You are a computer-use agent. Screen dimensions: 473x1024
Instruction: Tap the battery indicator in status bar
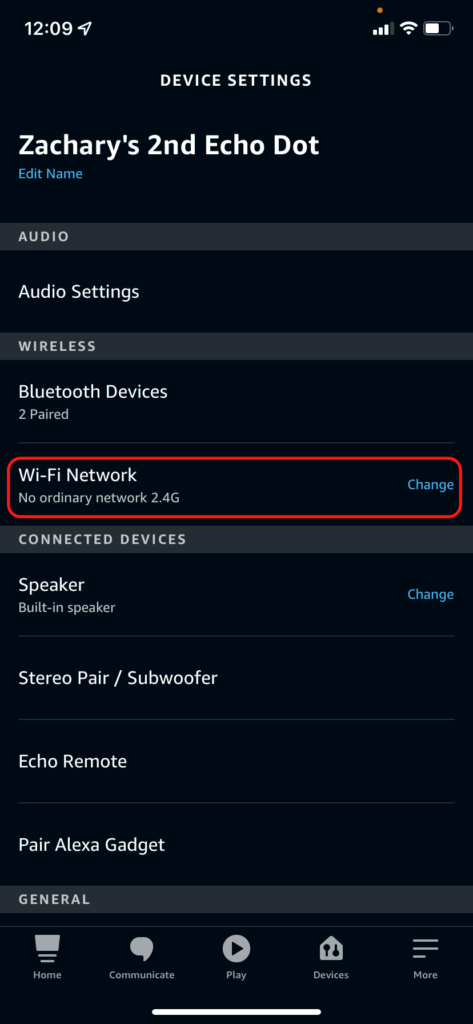pyautogui.click(x=438, y=28)
